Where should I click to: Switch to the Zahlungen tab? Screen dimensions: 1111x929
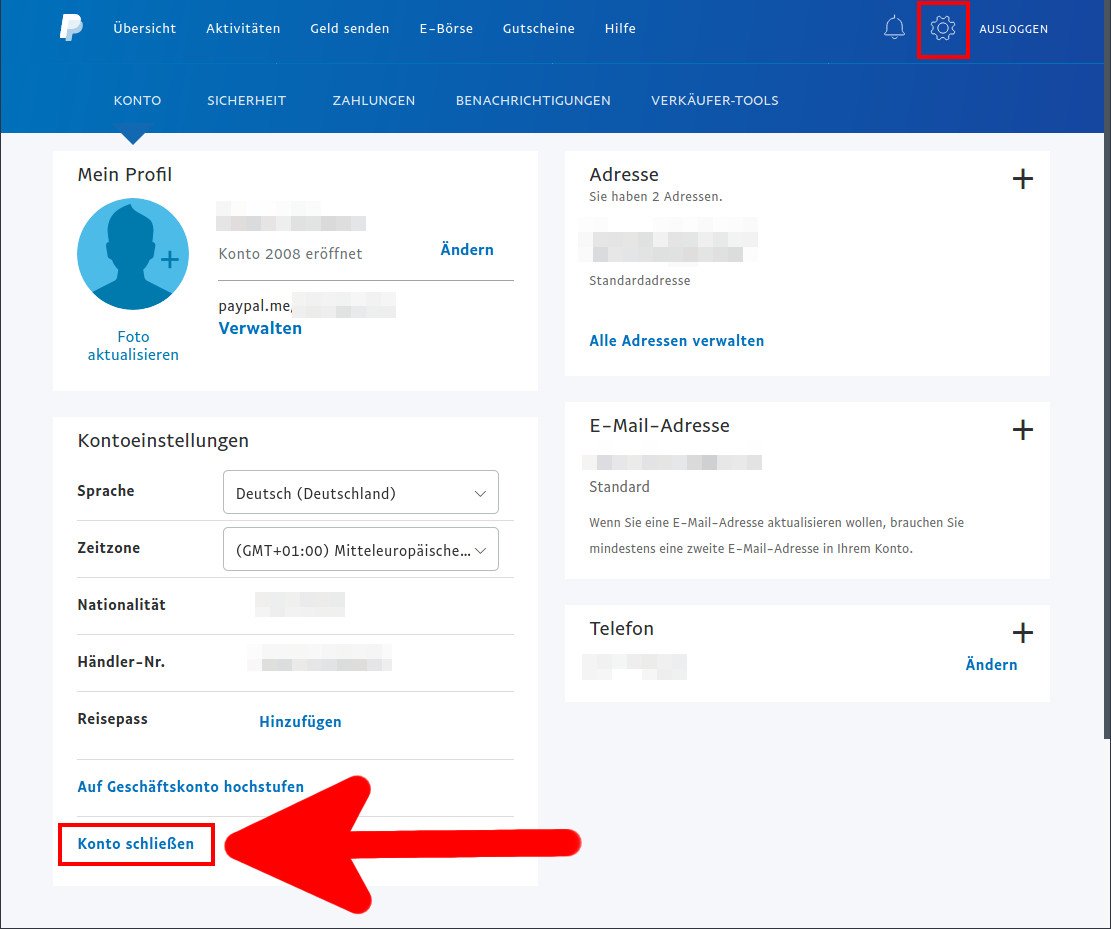click(x=373, y=100)
